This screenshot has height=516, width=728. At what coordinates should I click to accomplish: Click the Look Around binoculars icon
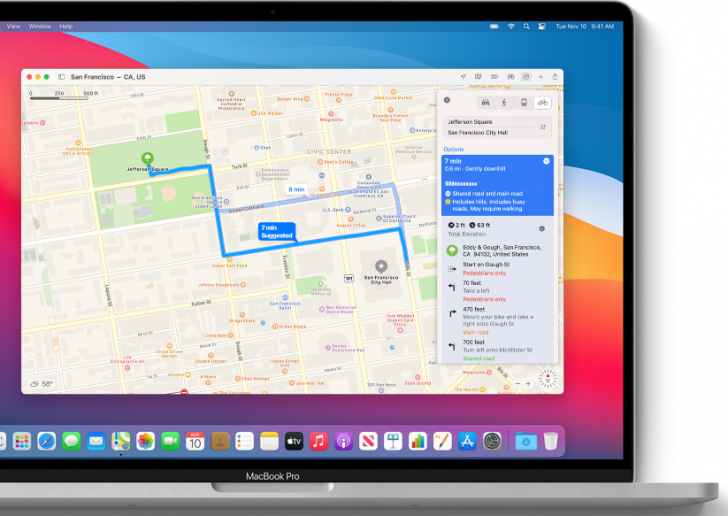tap(511, 77)
